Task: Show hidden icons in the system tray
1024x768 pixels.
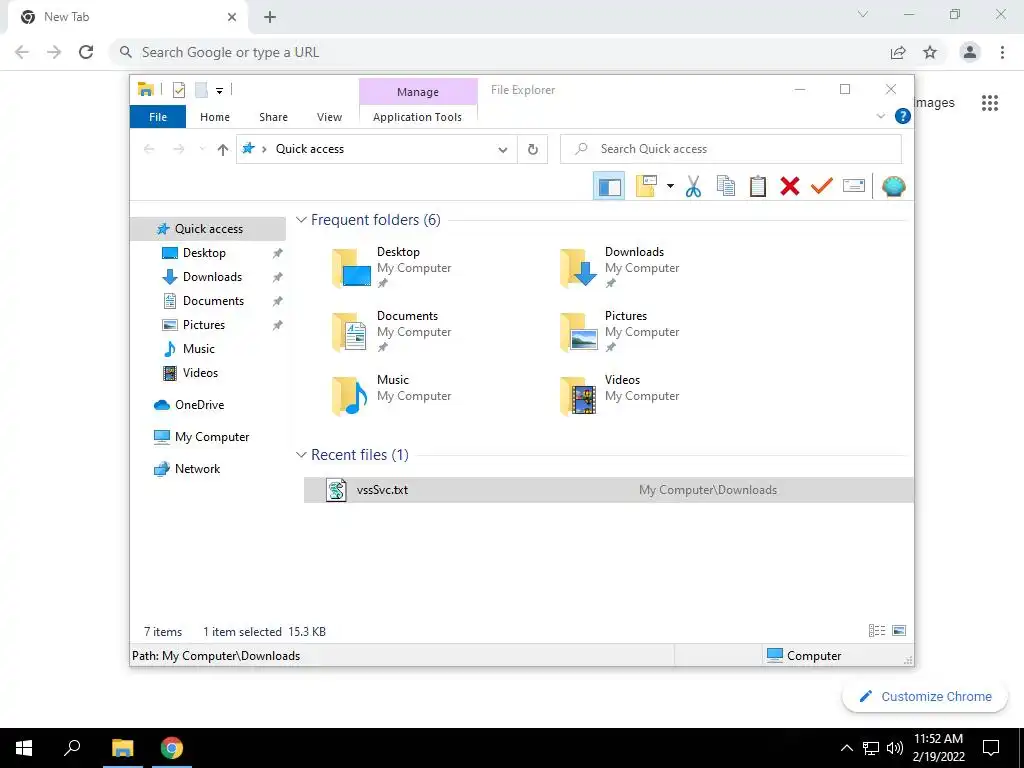Action: 846,748
